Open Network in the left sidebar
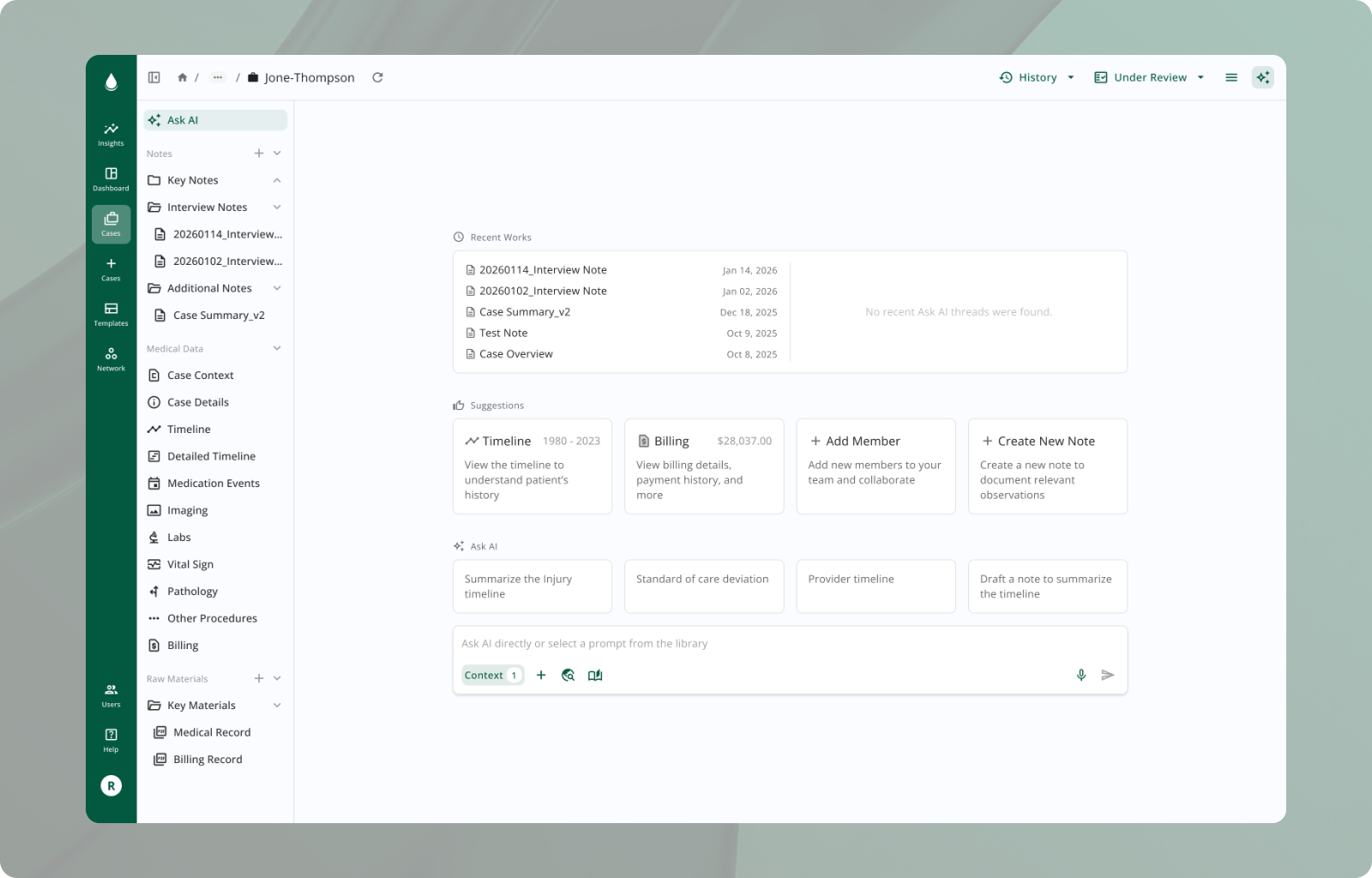Viewport: 1372px width, 878px height. pyautogui.click(x=111, y=358)
